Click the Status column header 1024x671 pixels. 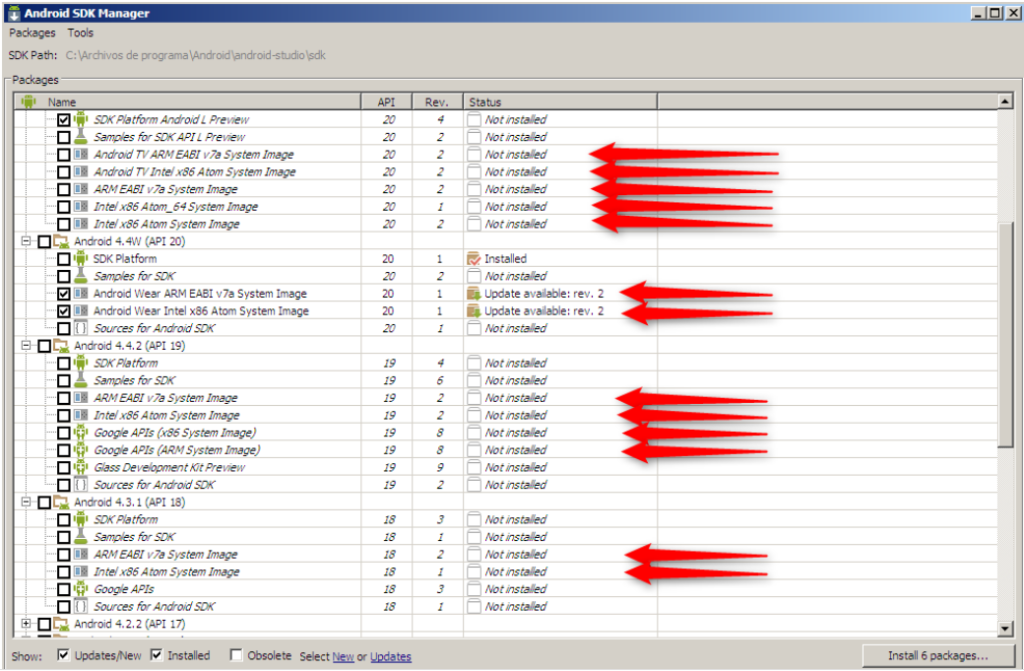click(560, 101)
